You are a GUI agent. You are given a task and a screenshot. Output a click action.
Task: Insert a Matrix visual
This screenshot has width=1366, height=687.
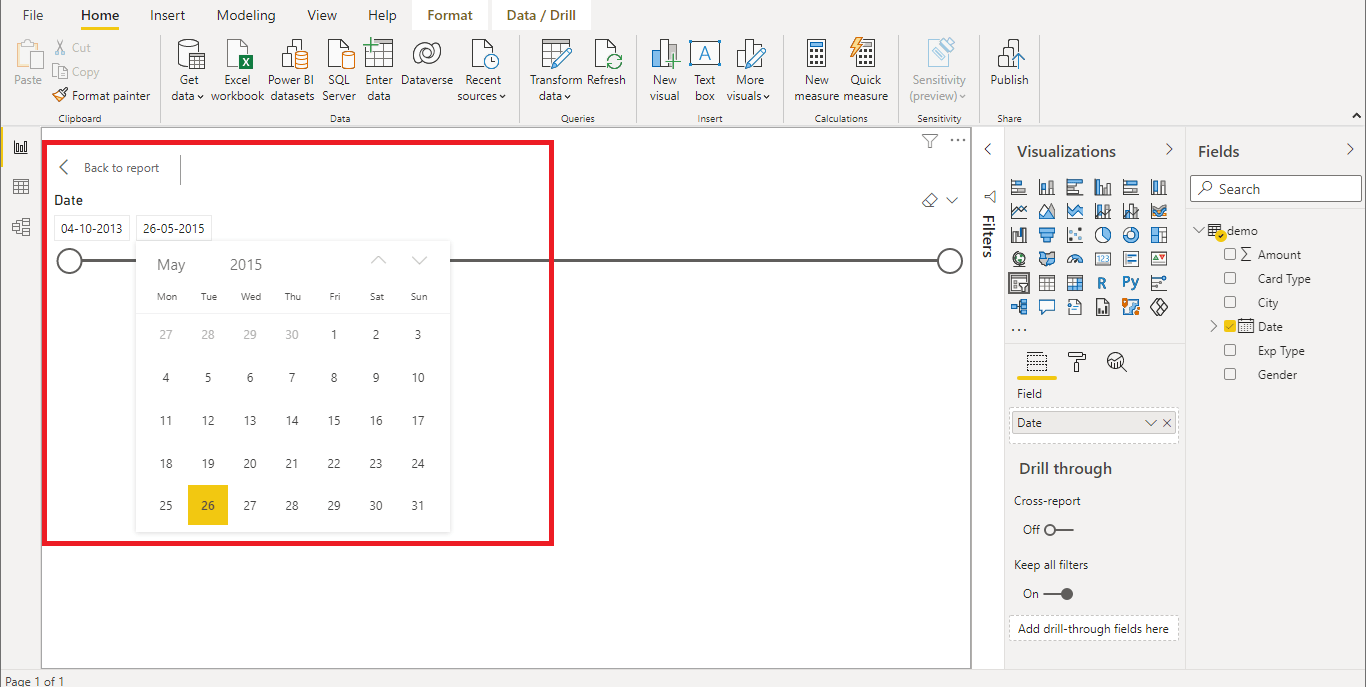pos(1074,283)
